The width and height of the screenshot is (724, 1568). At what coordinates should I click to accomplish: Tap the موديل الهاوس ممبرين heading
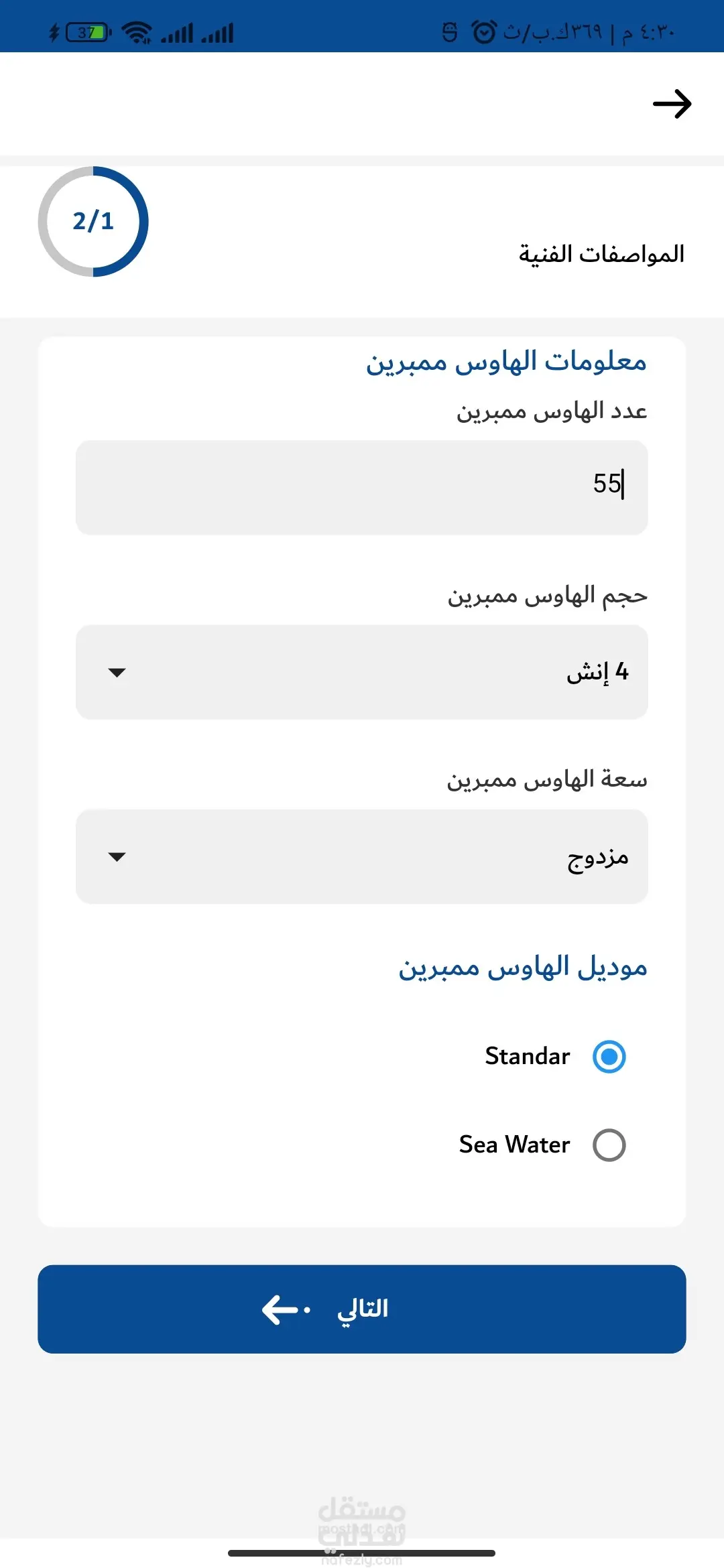pos(523,968)
